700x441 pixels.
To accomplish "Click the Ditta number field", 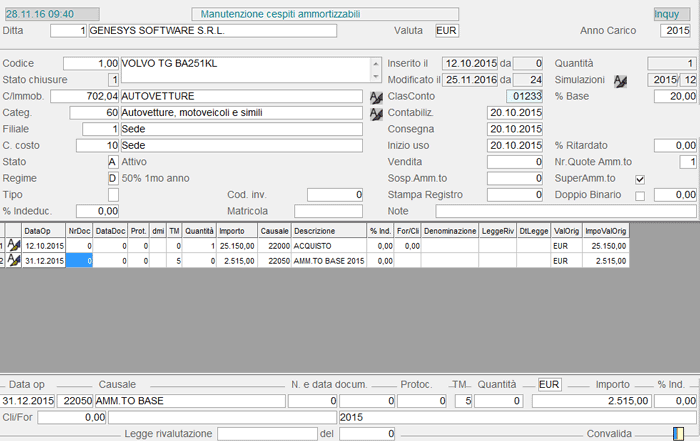I will pos(68,31).
